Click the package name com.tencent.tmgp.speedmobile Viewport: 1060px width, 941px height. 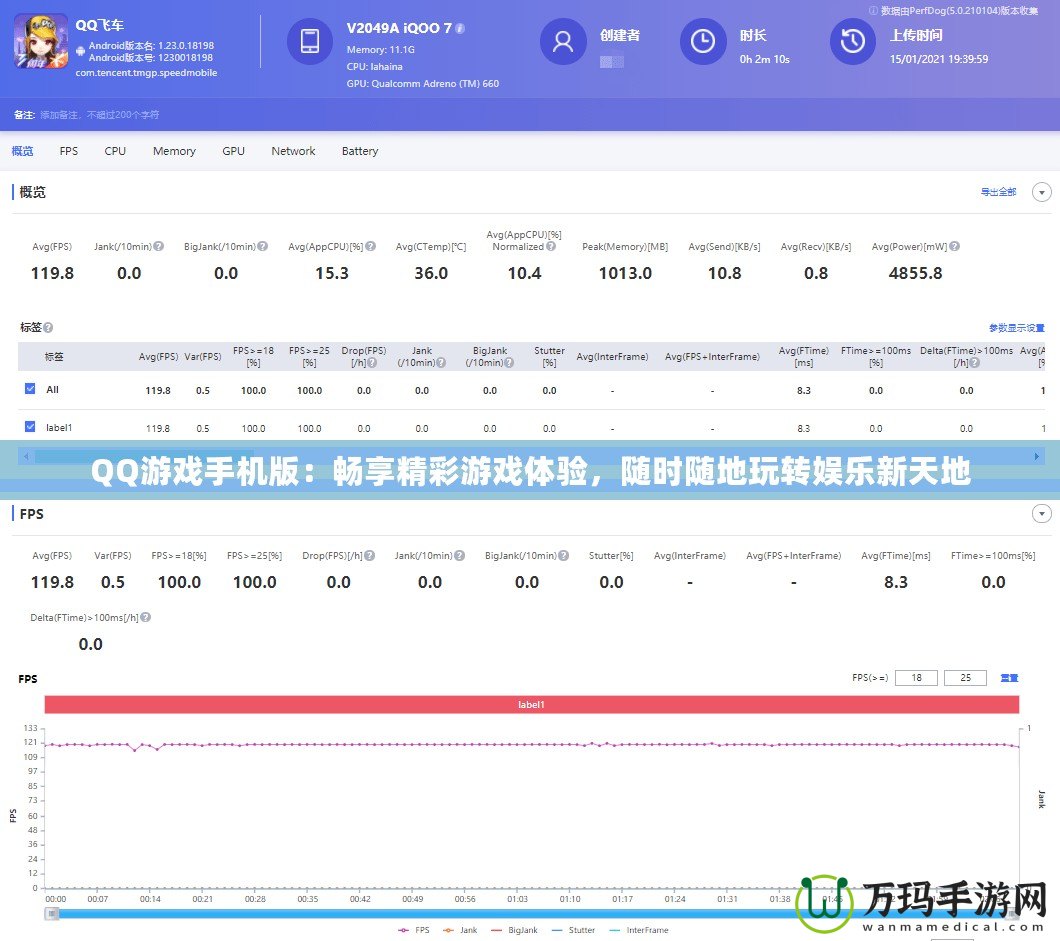coord(146,72)
